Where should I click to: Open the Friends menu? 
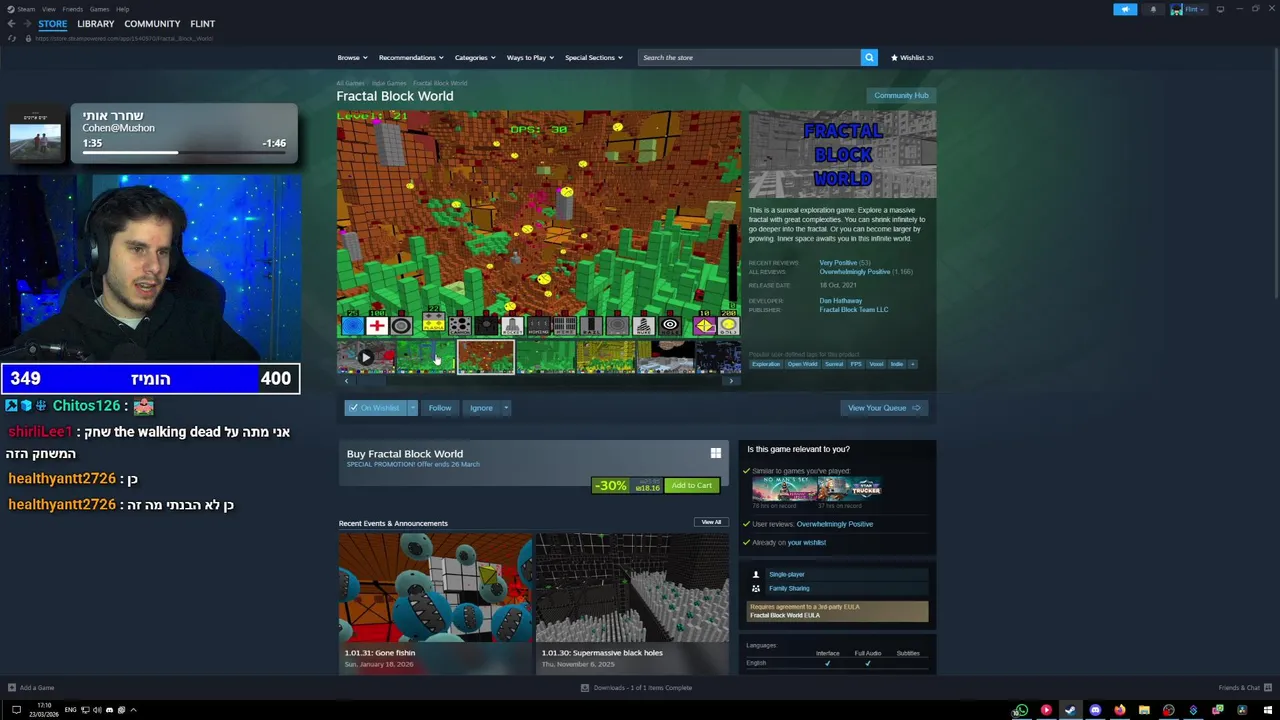point(72,9)
